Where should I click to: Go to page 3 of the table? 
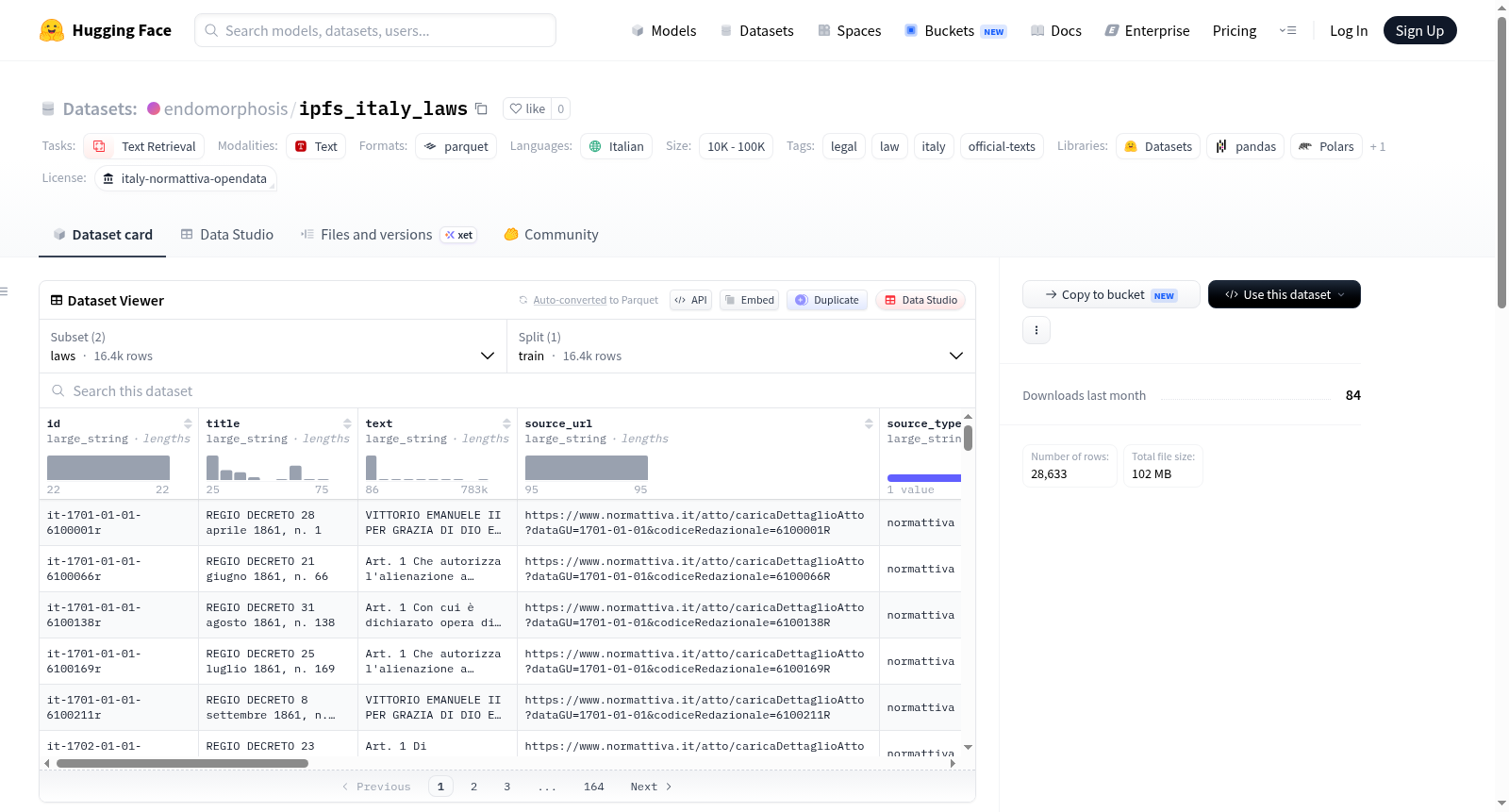pyautogui.click(x=506, y=787)
